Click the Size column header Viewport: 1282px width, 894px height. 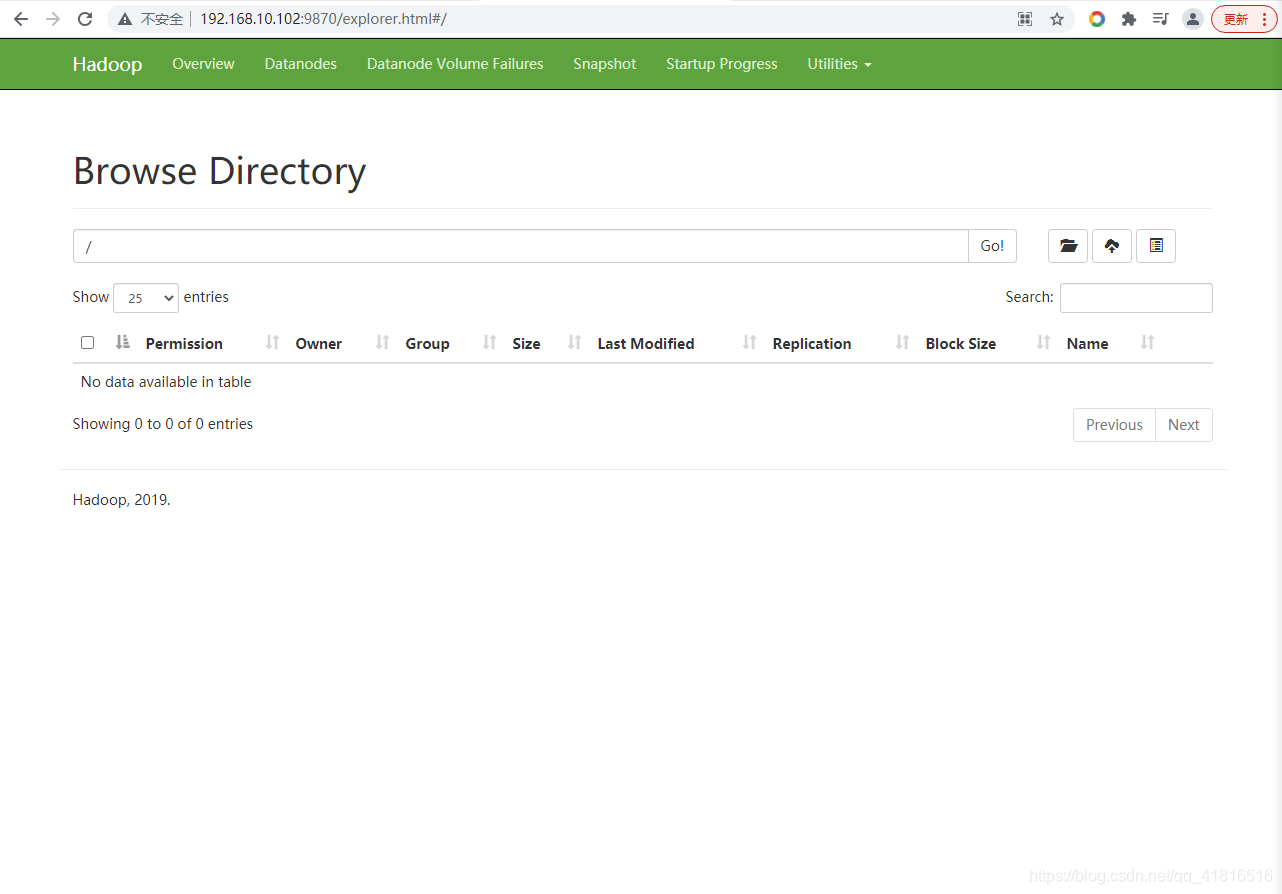pos(526,344)
